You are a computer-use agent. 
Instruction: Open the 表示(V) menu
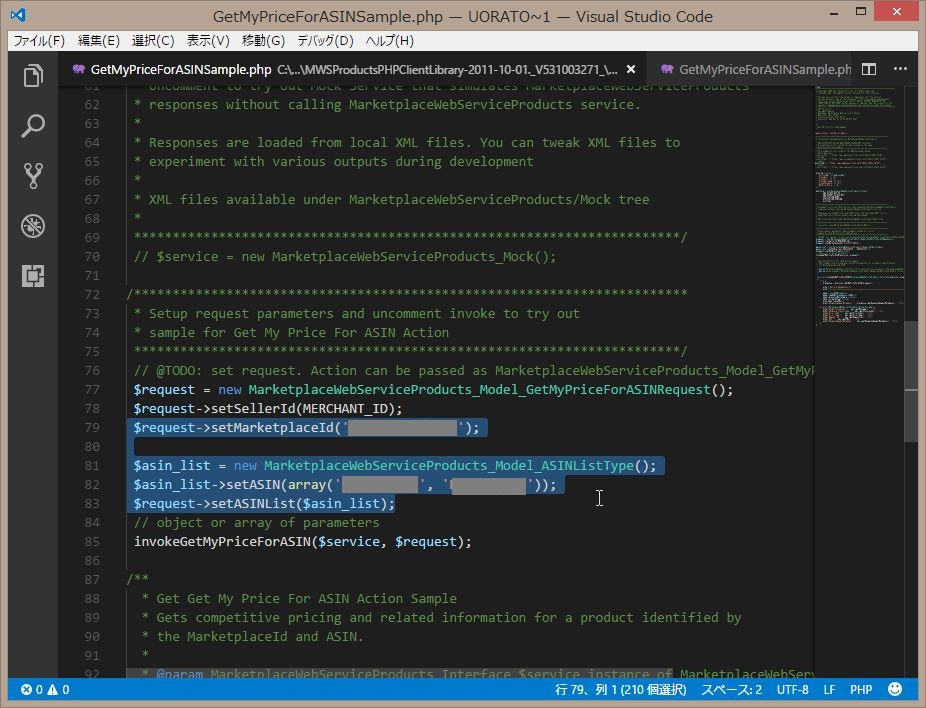click(208, 41)
